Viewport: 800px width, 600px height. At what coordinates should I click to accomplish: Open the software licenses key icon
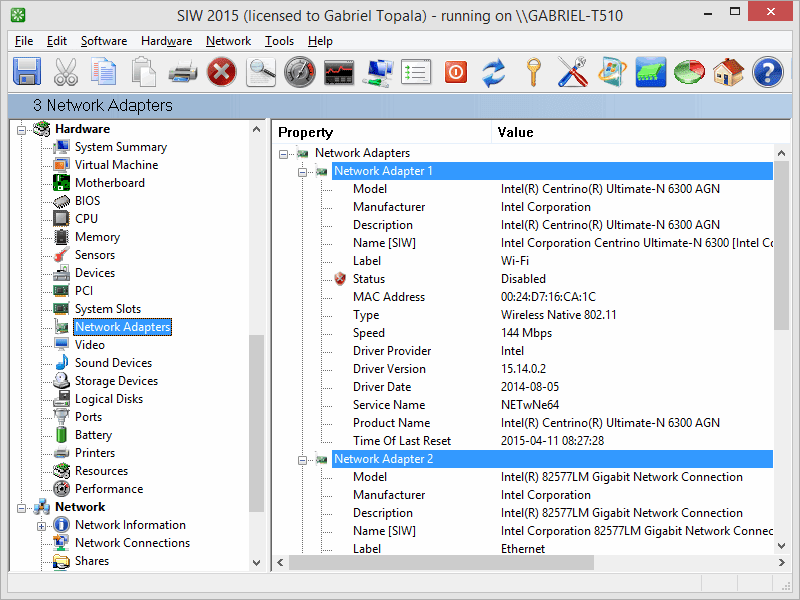(533, 71)
